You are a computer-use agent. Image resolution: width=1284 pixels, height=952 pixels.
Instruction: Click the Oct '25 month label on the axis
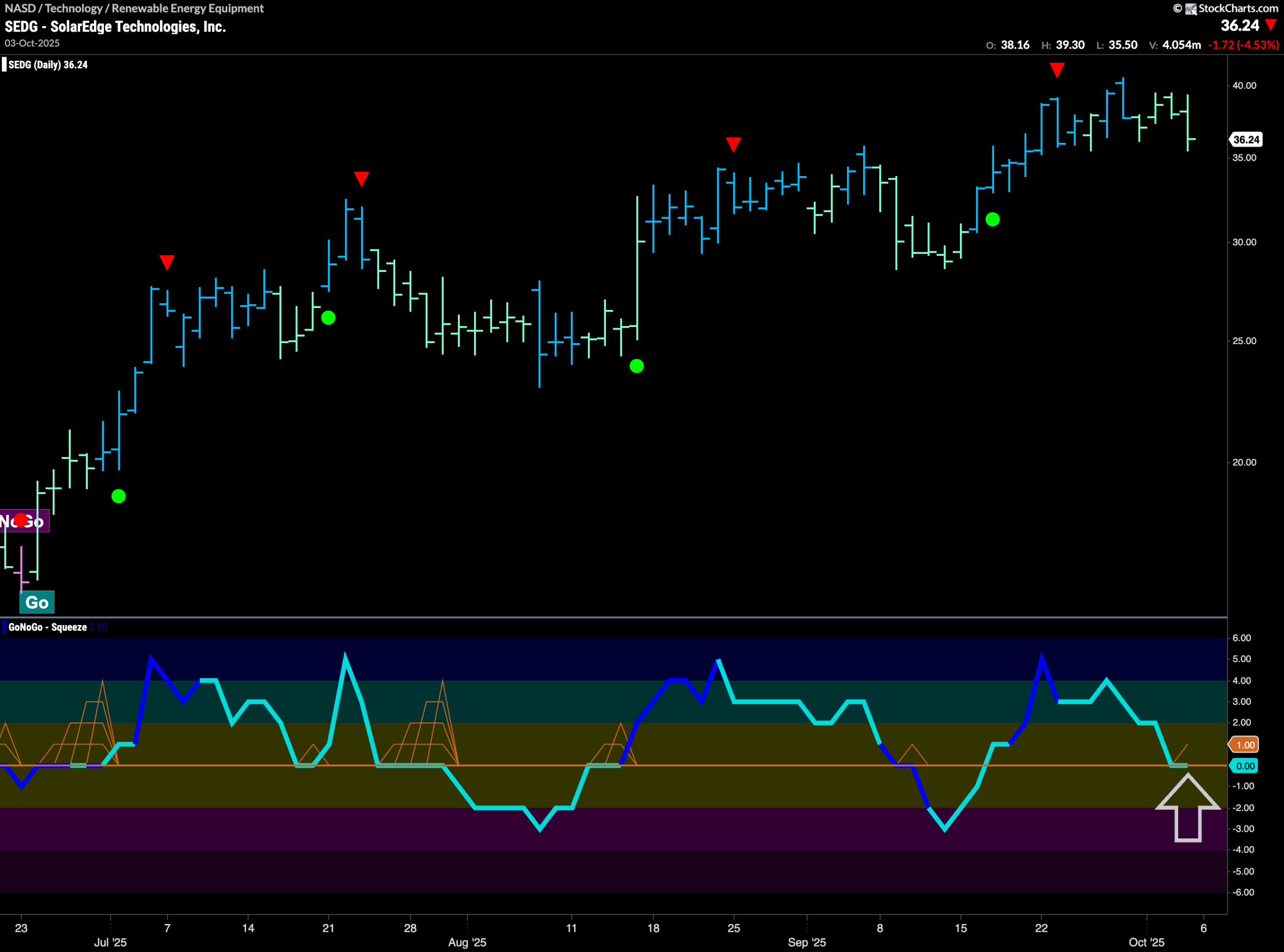click(x=1146, y=942)
